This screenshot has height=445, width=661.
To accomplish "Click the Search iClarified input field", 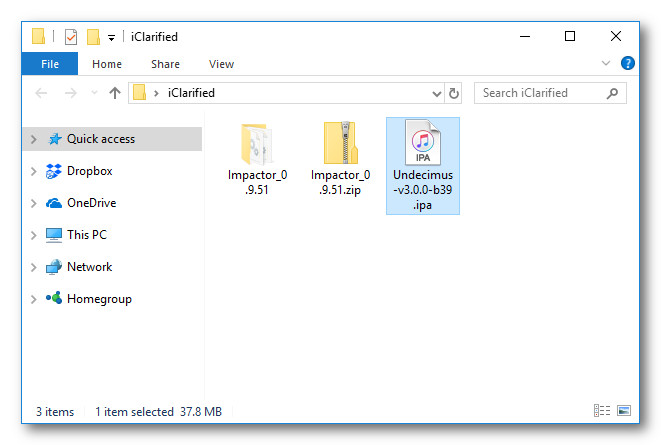I will [x=540, y=93].
